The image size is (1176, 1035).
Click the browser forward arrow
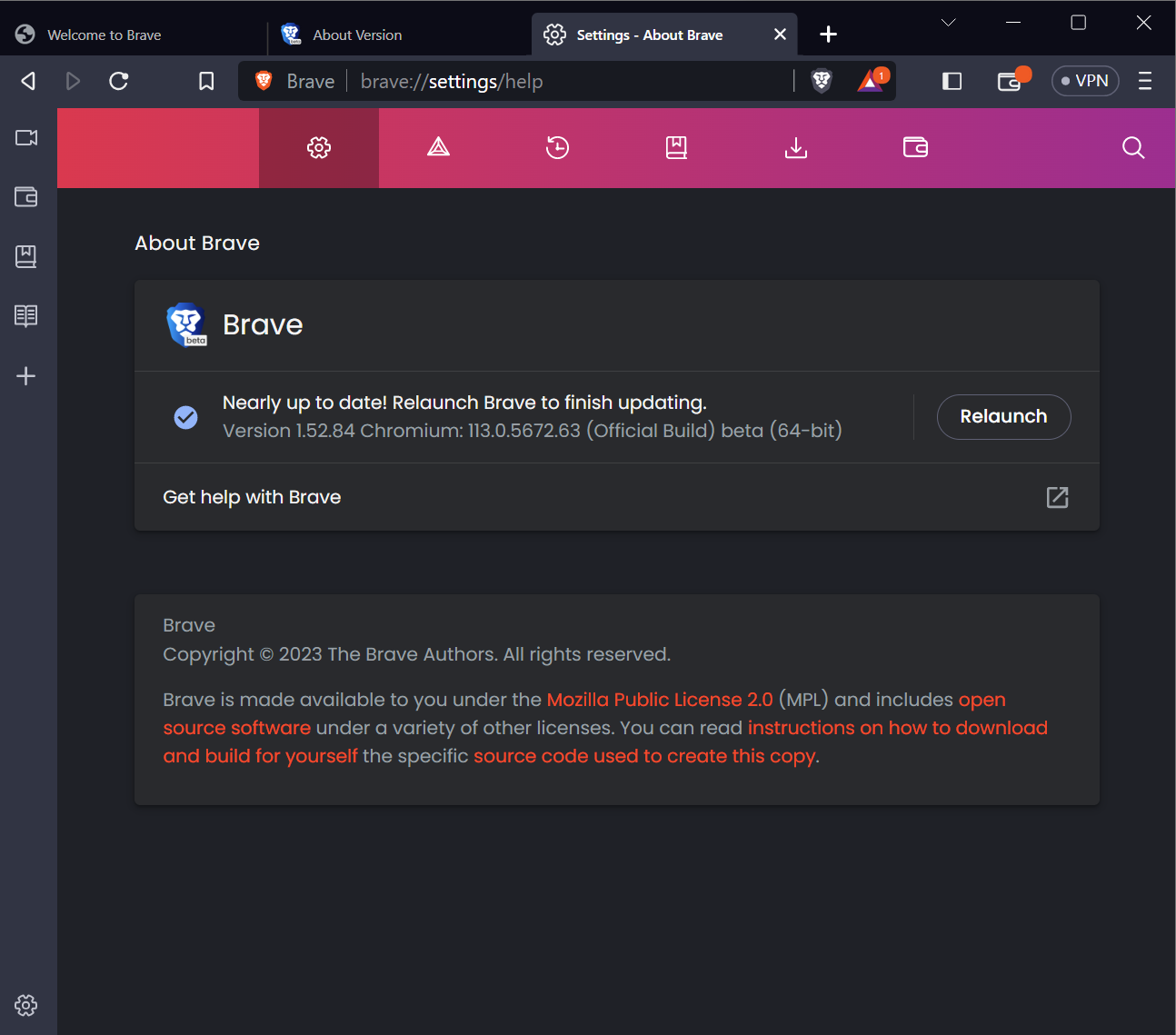pos(74,81)
